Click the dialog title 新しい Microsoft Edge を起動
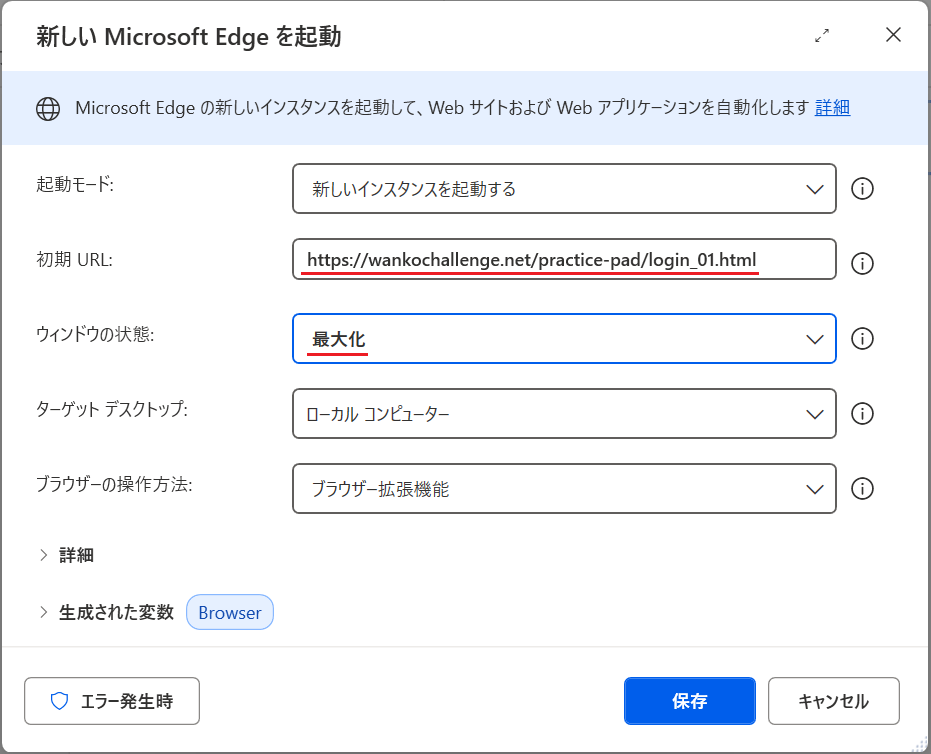 189,36
